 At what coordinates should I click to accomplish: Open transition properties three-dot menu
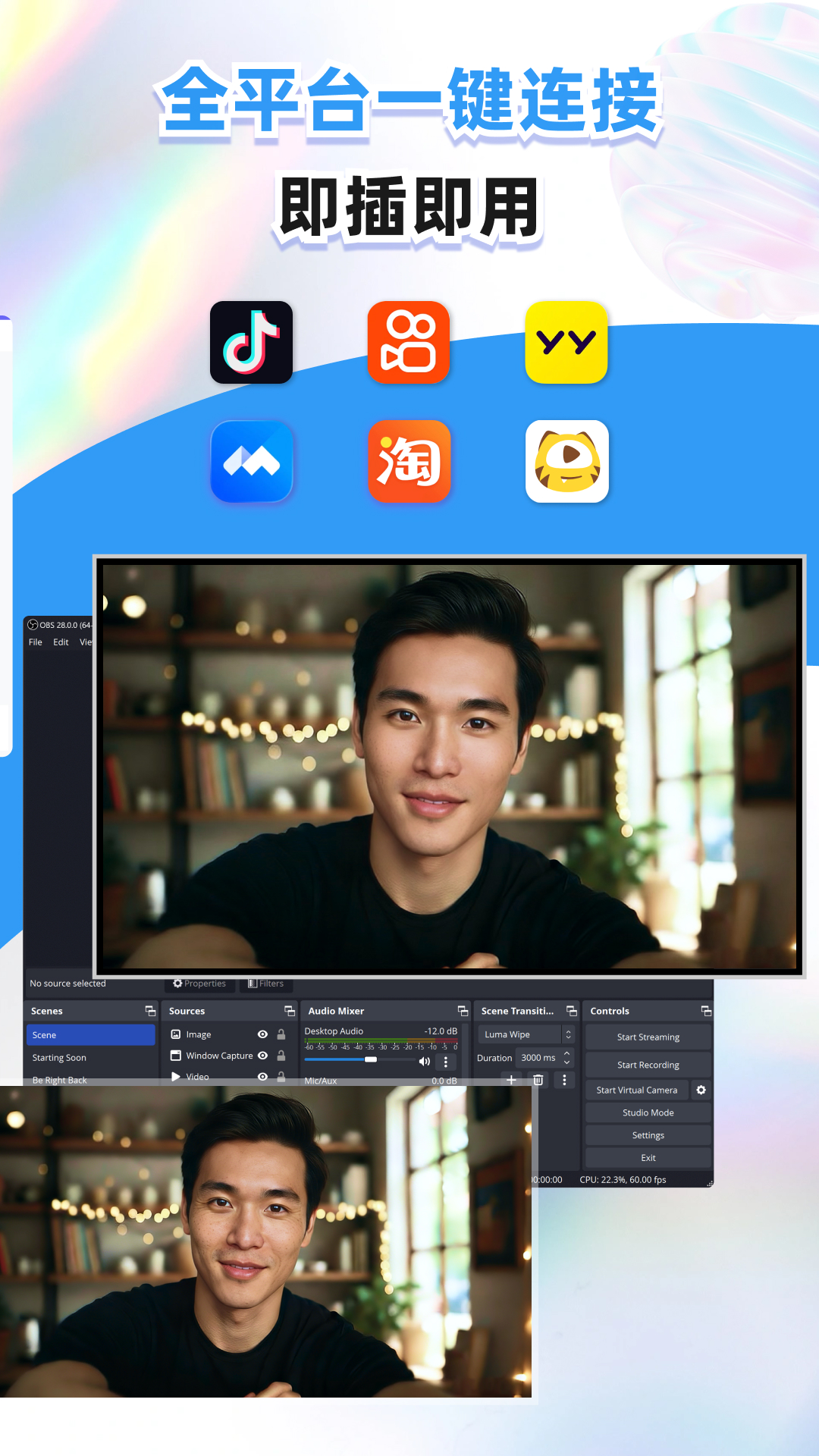[x=564, y=1080]
